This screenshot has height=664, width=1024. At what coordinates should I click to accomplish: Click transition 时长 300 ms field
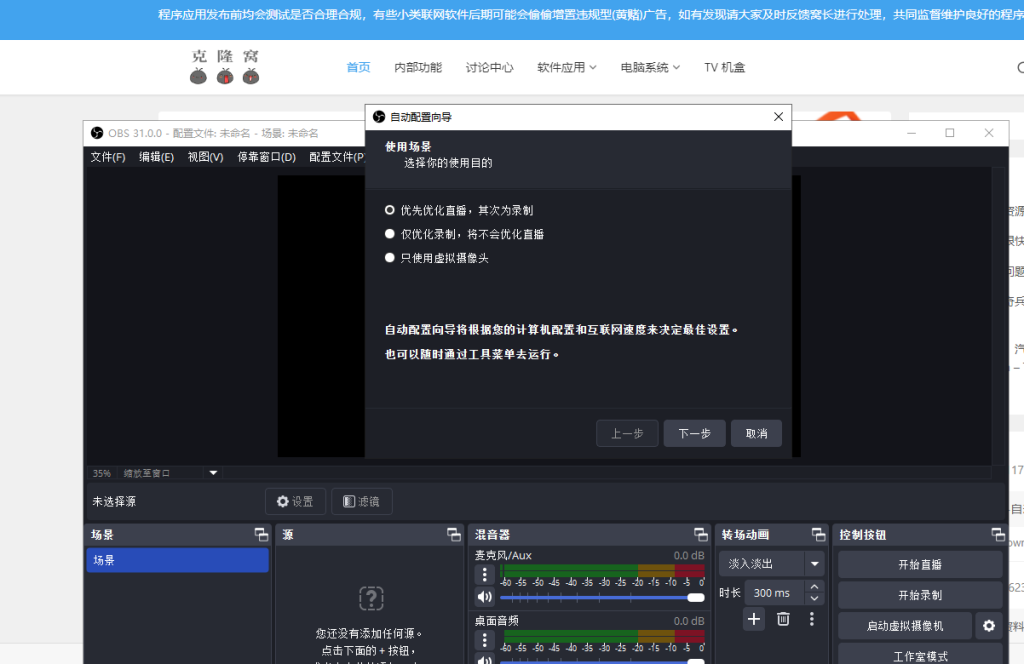click(x=774, y=593)
